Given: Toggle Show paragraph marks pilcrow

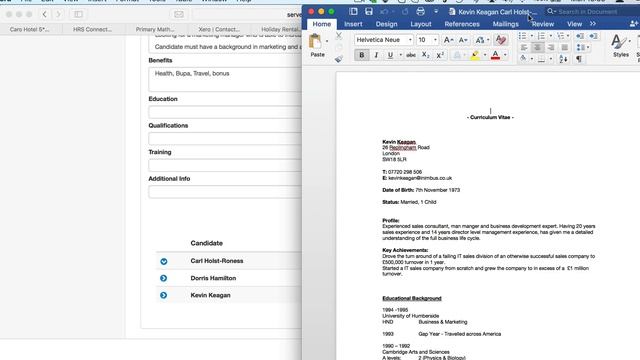Looking at the screenshot, I should [579, 59].
